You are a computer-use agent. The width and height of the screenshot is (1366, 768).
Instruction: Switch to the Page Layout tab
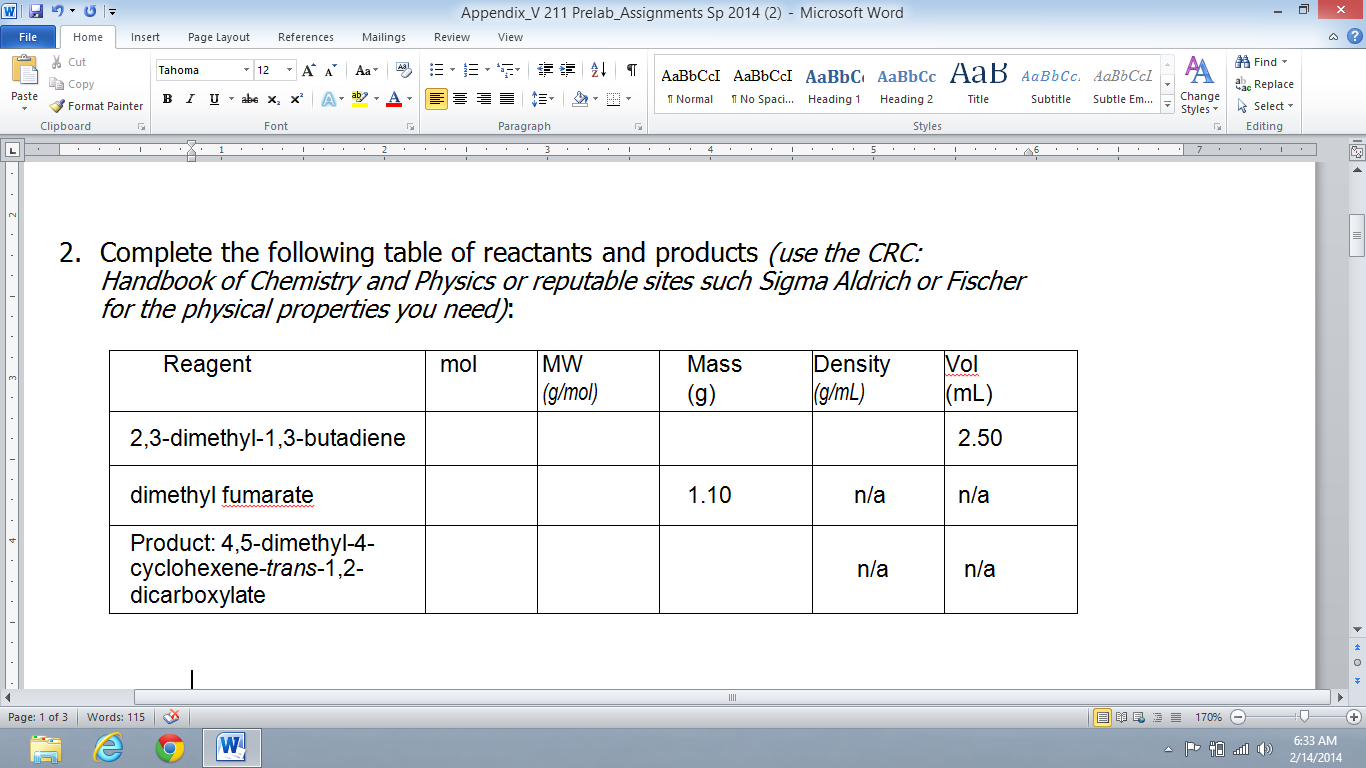pos(219,37)
